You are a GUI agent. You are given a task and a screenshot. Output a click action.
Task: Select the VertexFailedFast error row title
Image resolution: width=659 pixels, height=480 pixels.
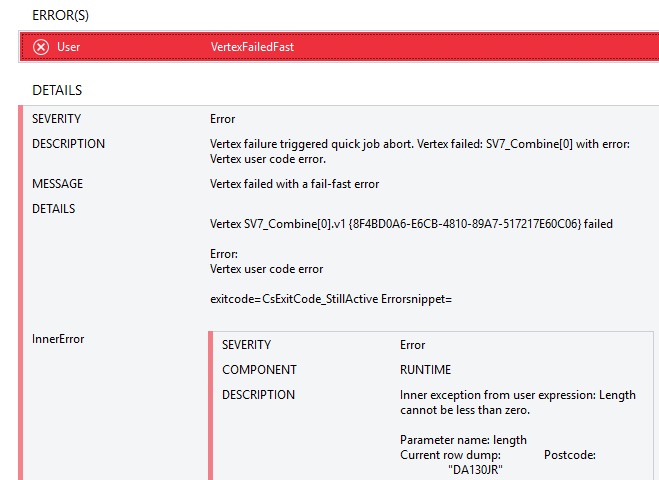[x=252, y=46]
